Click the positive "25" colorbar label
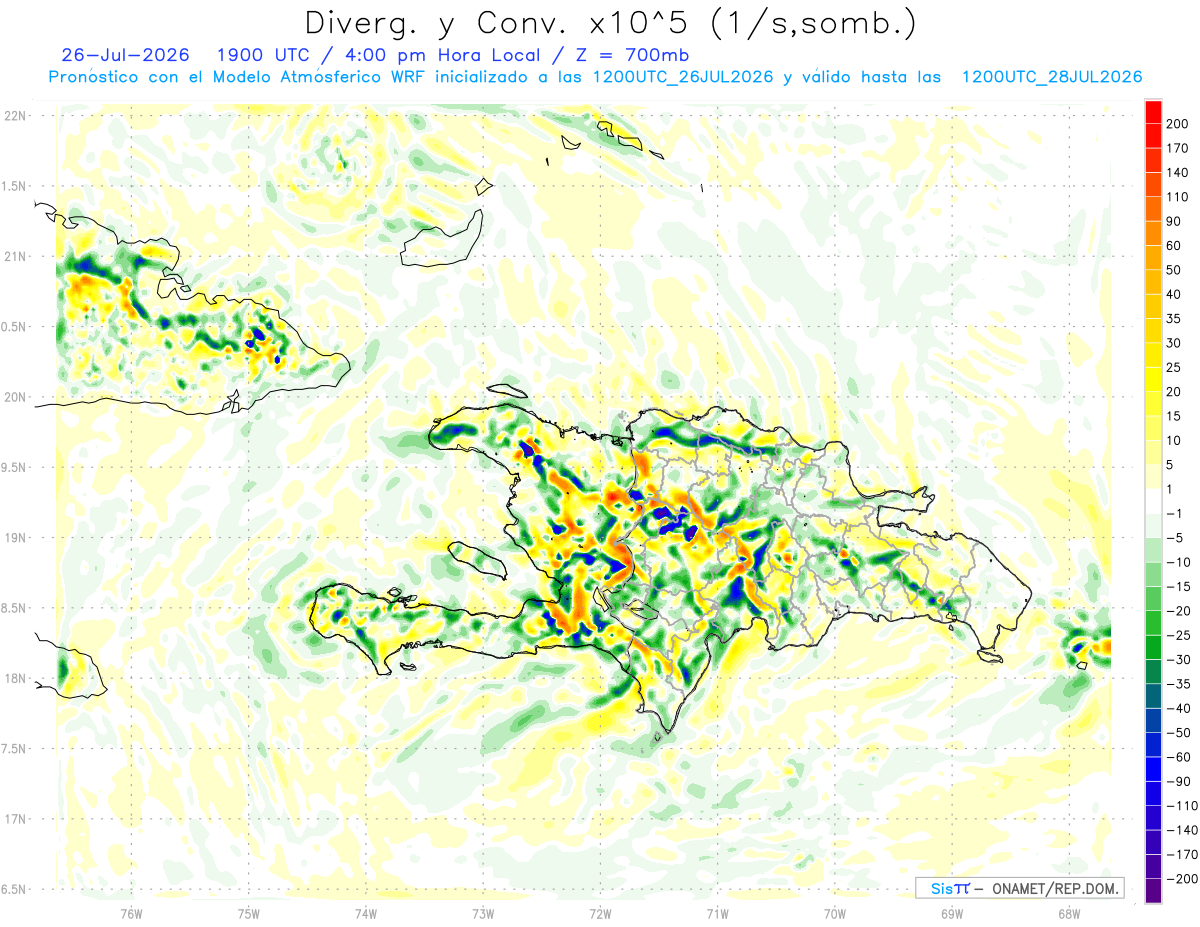 point(1175,367)
